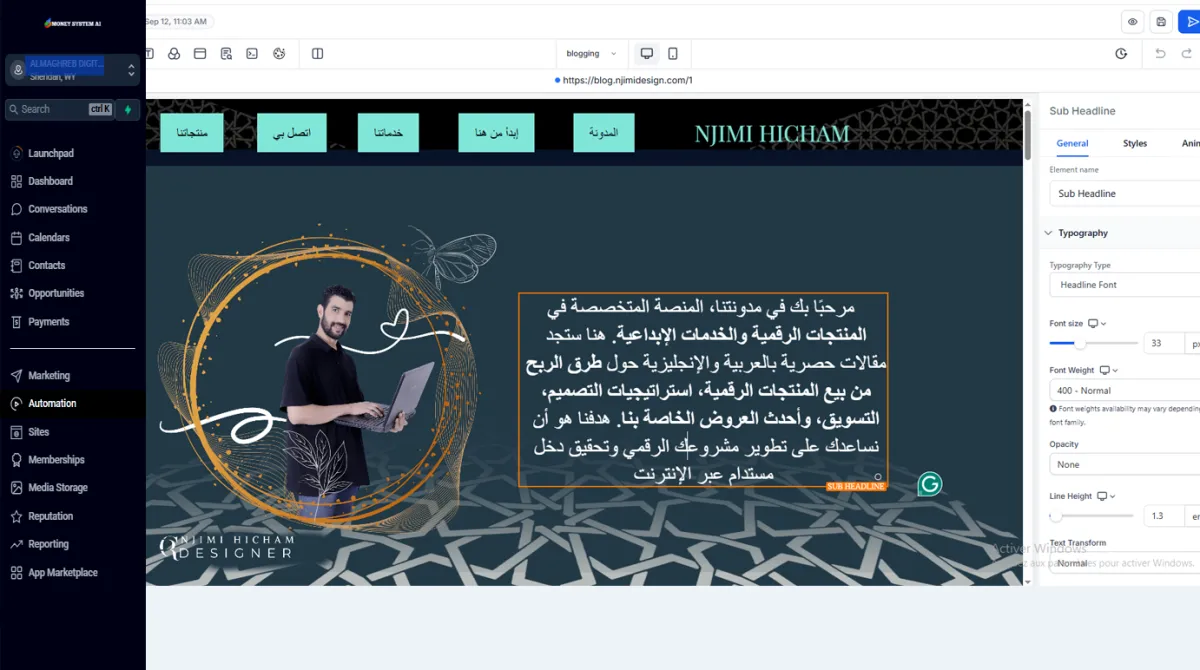Click the اتصل بي nav button
Screen dimensions: 1200x670
click(x=292, y=132)
